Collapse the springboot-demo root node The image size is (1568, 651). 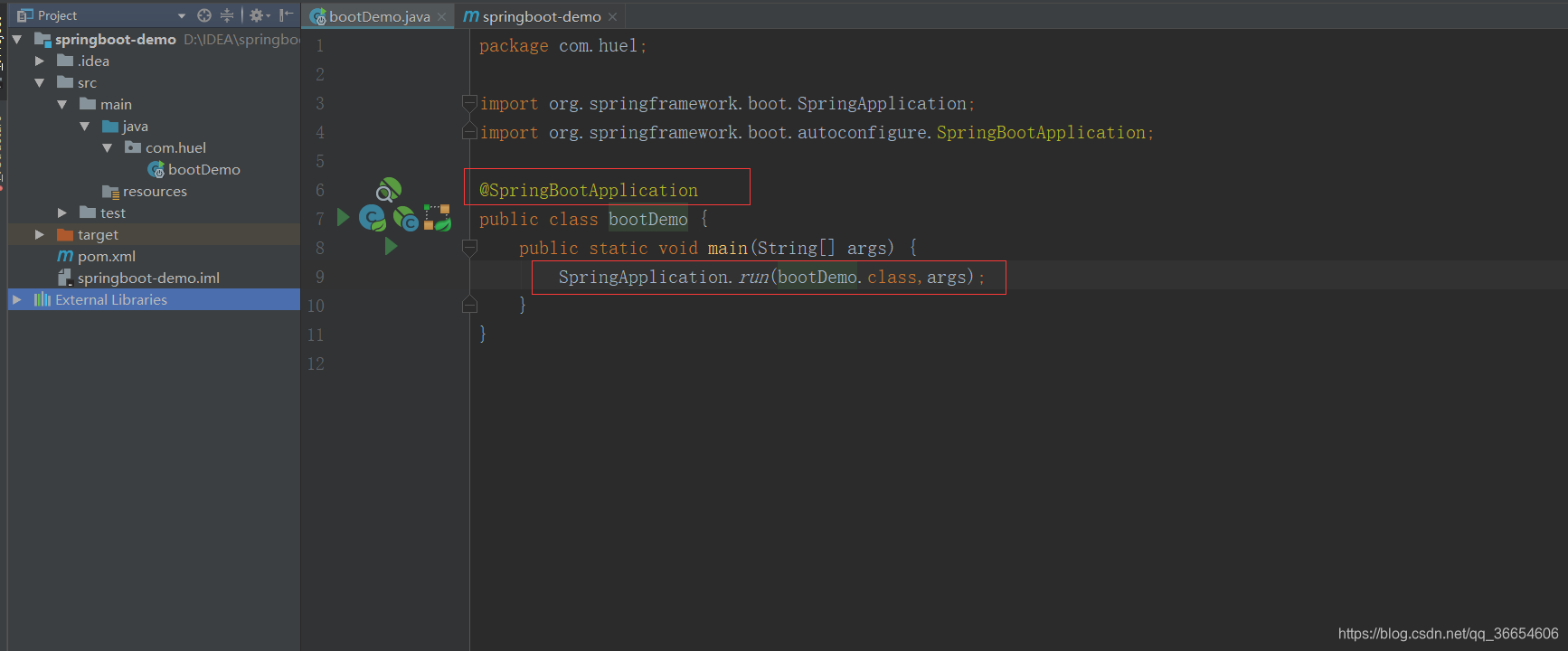(16, 39)
